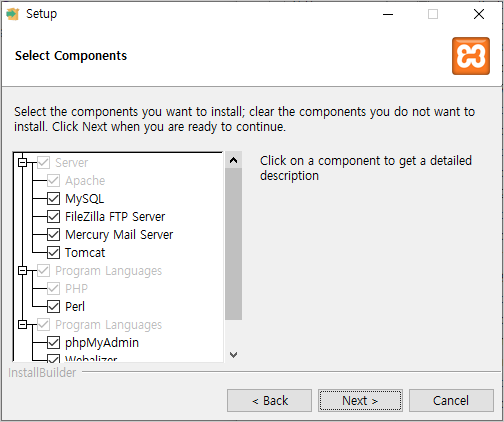Uncheck the MySQL component checkbox
This screenshot has height=422, width=504.
point(53,198)
